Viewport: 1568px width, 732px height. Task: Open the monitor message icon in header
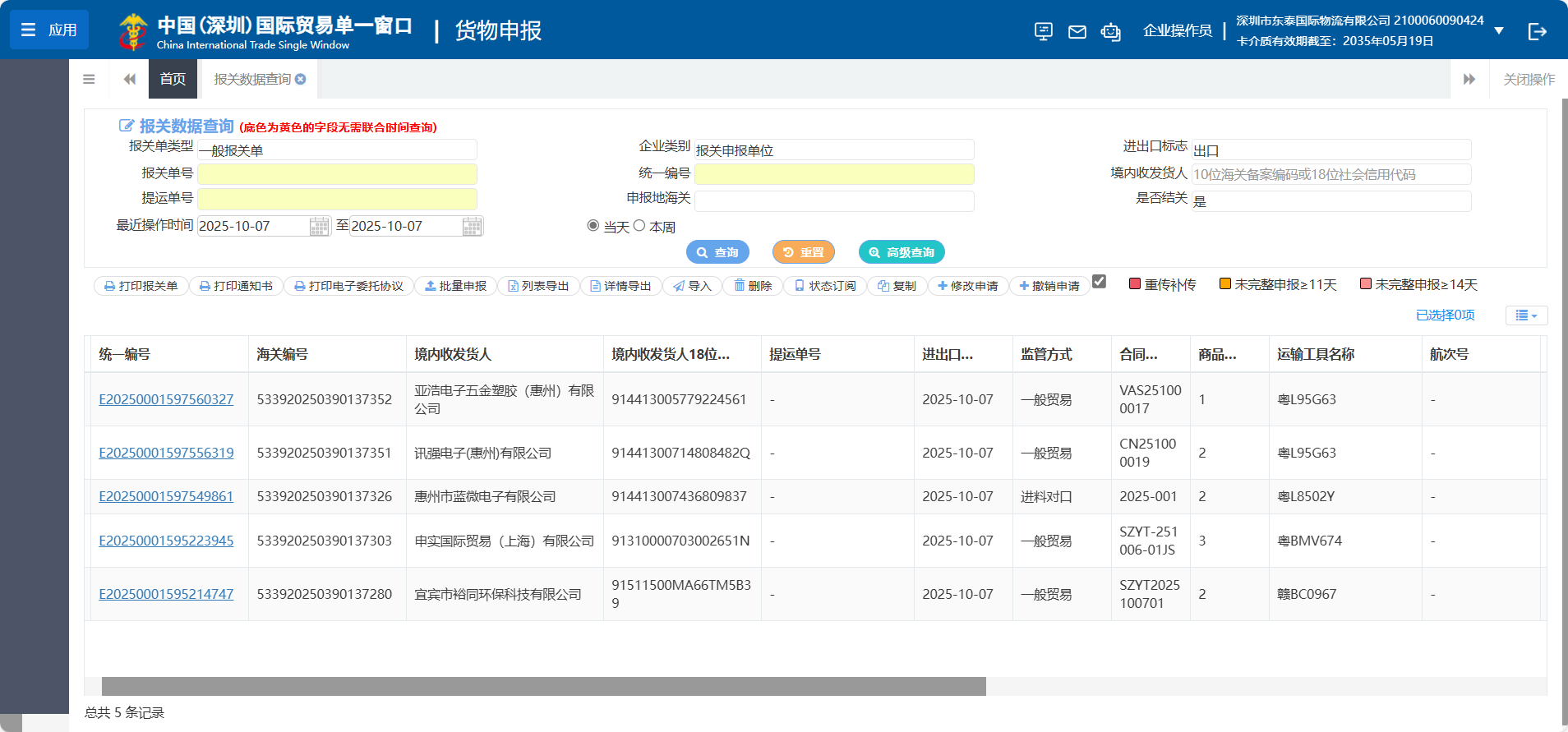[1043, 31]
